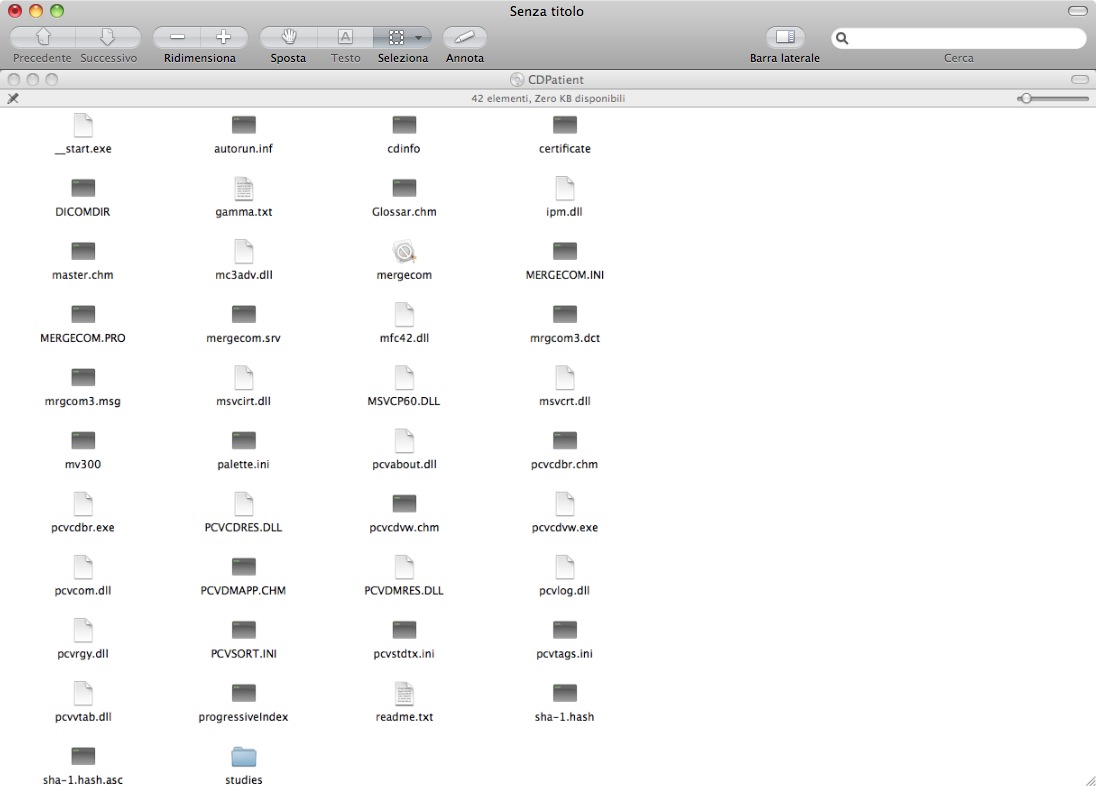Click the Cerca search field

[958, 38]
